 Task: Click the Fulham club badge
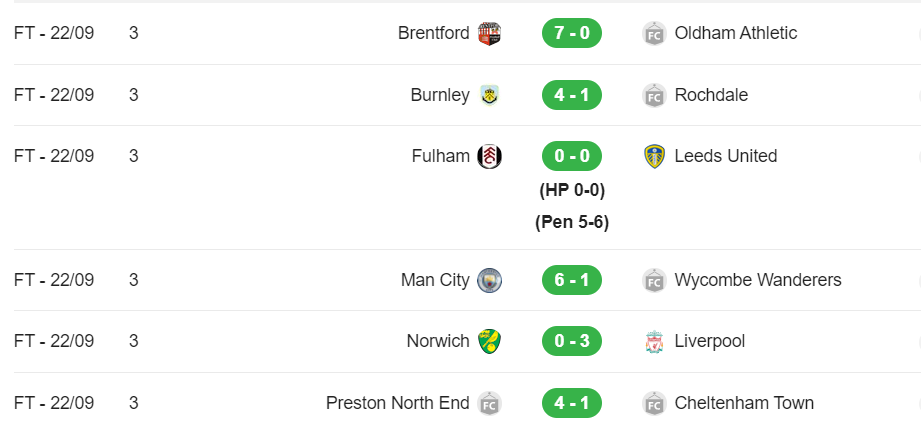click(489, 156)
